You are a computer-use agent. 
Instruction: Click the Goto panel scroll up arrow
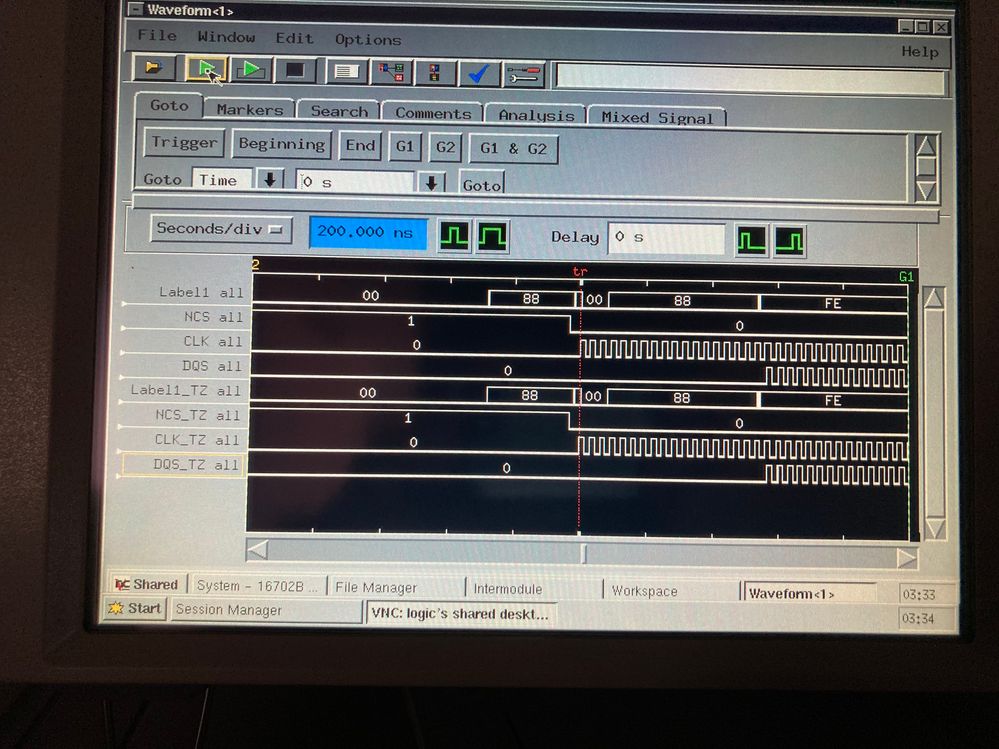click(926, 146)
